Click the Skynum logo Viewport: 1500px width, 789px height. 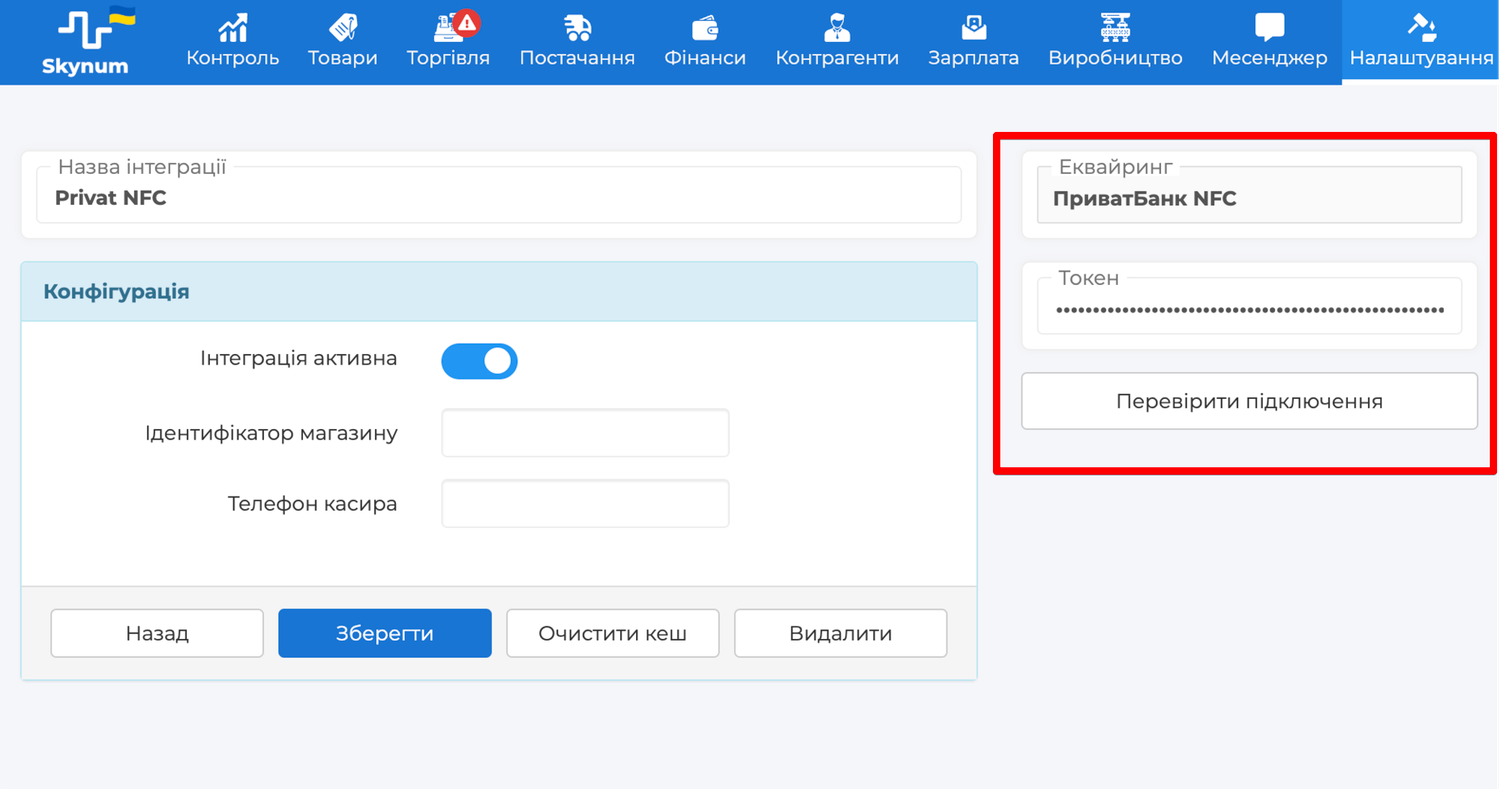(85, 42)
